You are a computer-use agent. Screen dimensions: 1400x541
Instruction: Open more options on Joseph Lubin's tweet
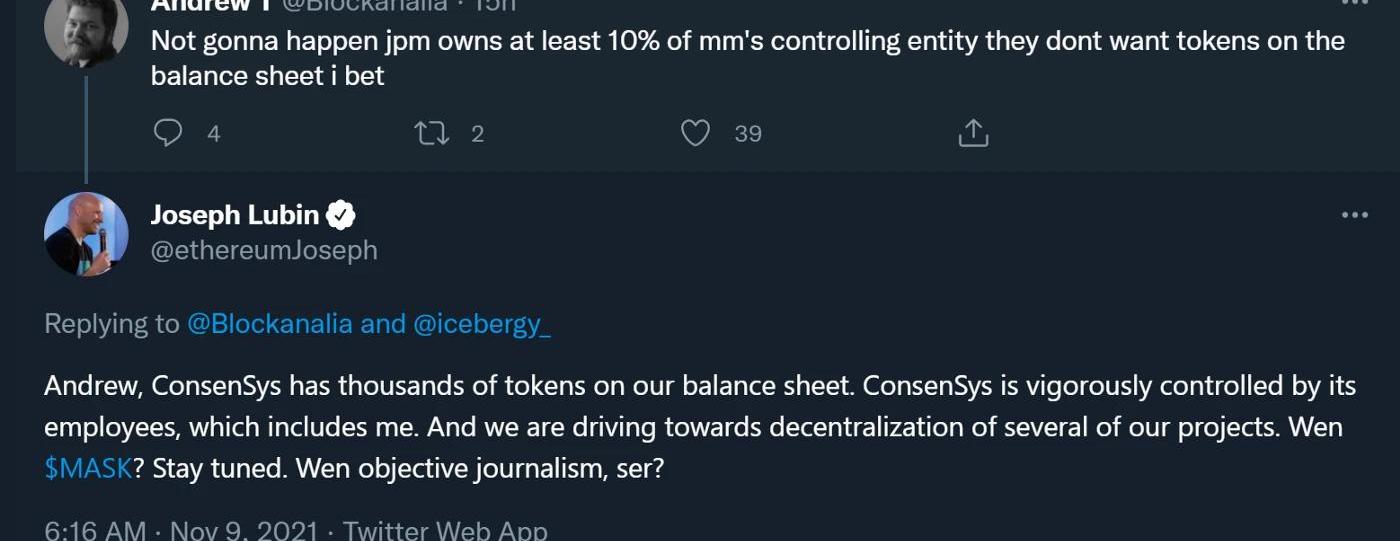1354,215
